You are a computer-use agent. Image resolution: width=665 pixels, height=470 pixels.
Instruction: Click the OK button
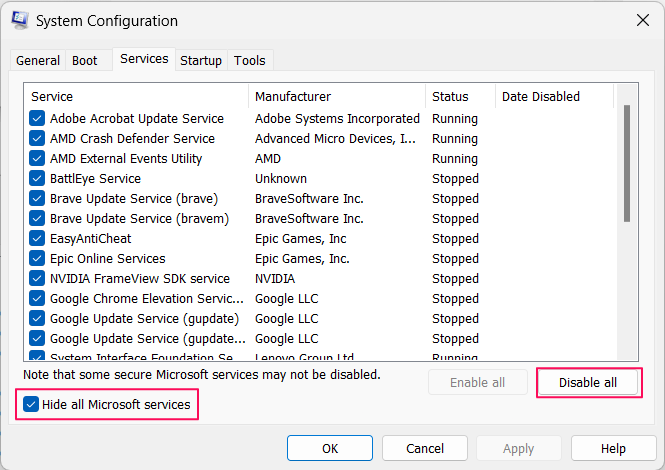[330, 449]
